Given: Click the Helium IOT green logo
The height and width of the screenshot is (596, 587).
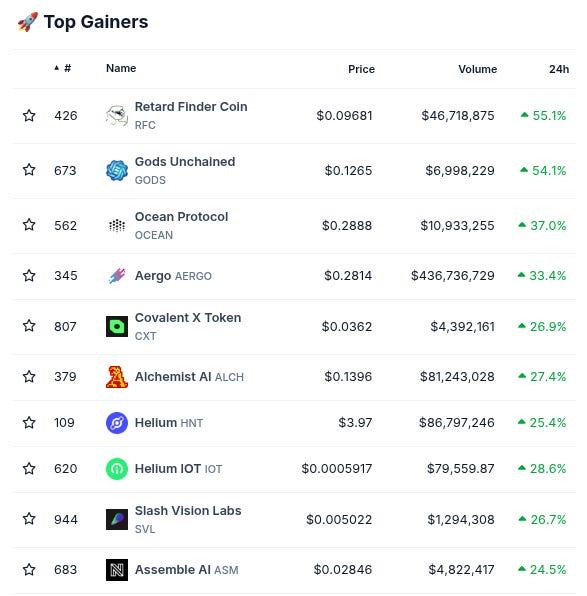Looking at the screenshot, I should point(117,469).
